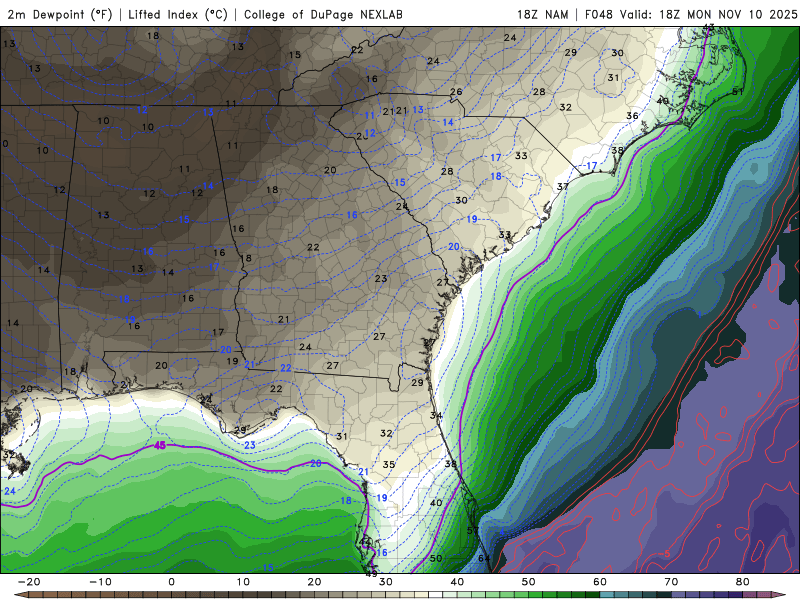Click the "64" dewpoint value near south Florida

pyautogui.click(x=484, y=558)
